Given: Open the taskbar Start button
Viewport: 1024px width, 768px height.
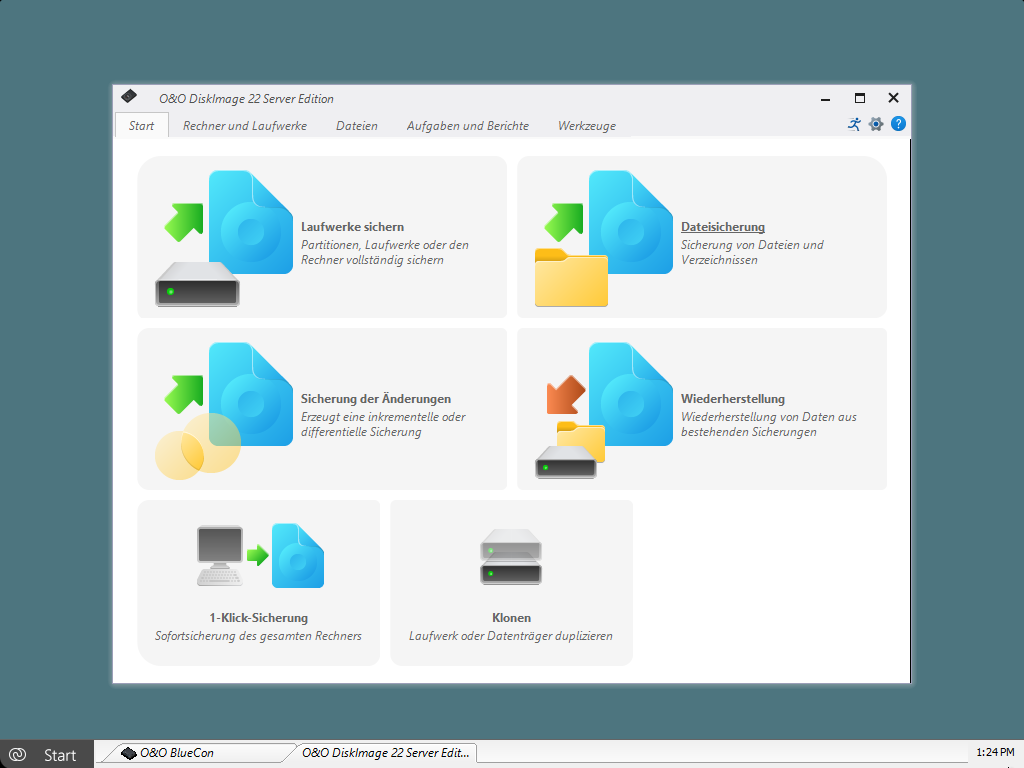Looking at the screenshot, I should pos(47,755).
